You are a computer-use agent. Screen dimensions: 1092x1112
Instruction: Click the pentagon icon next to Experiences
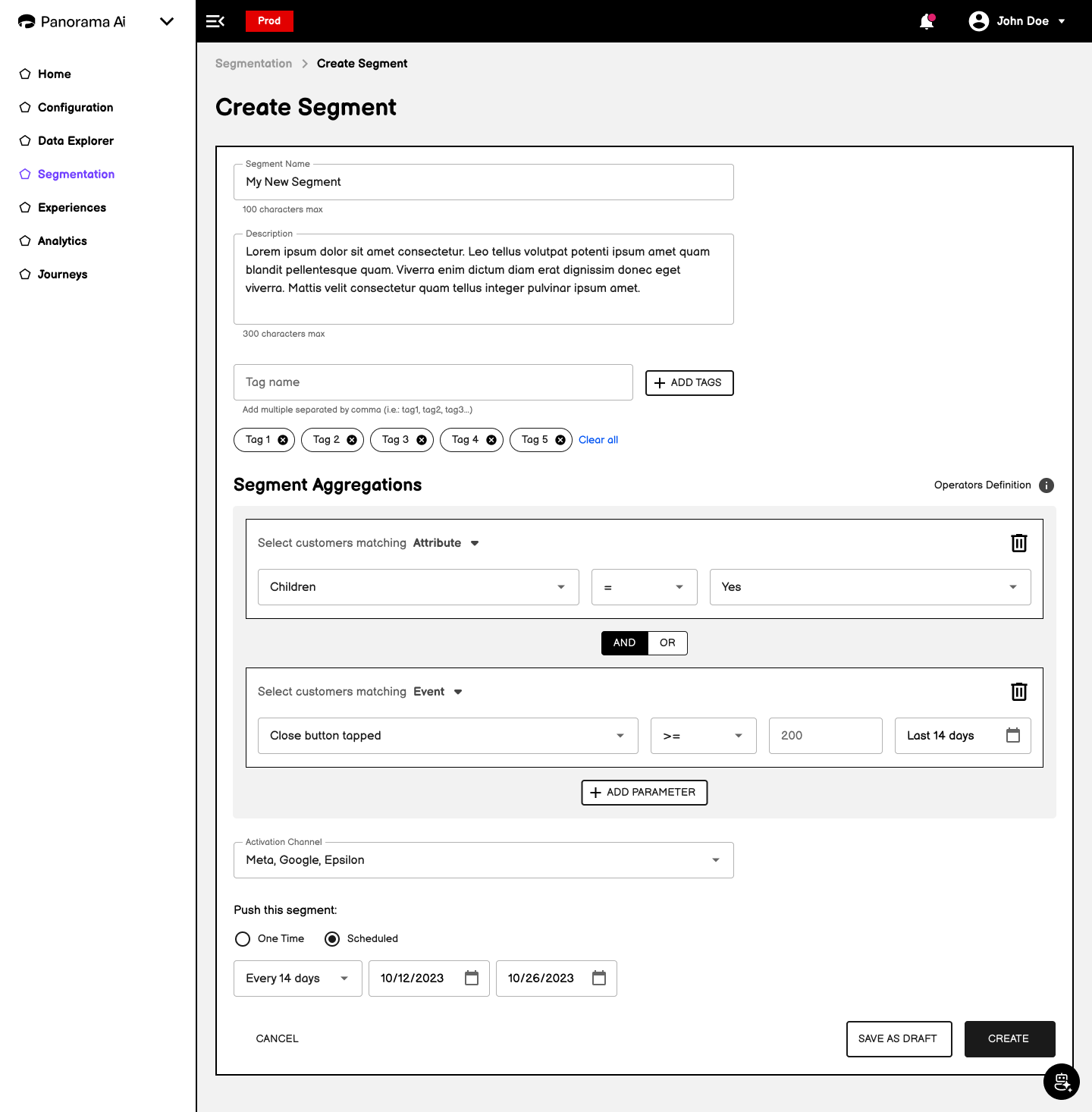(25, 208)
